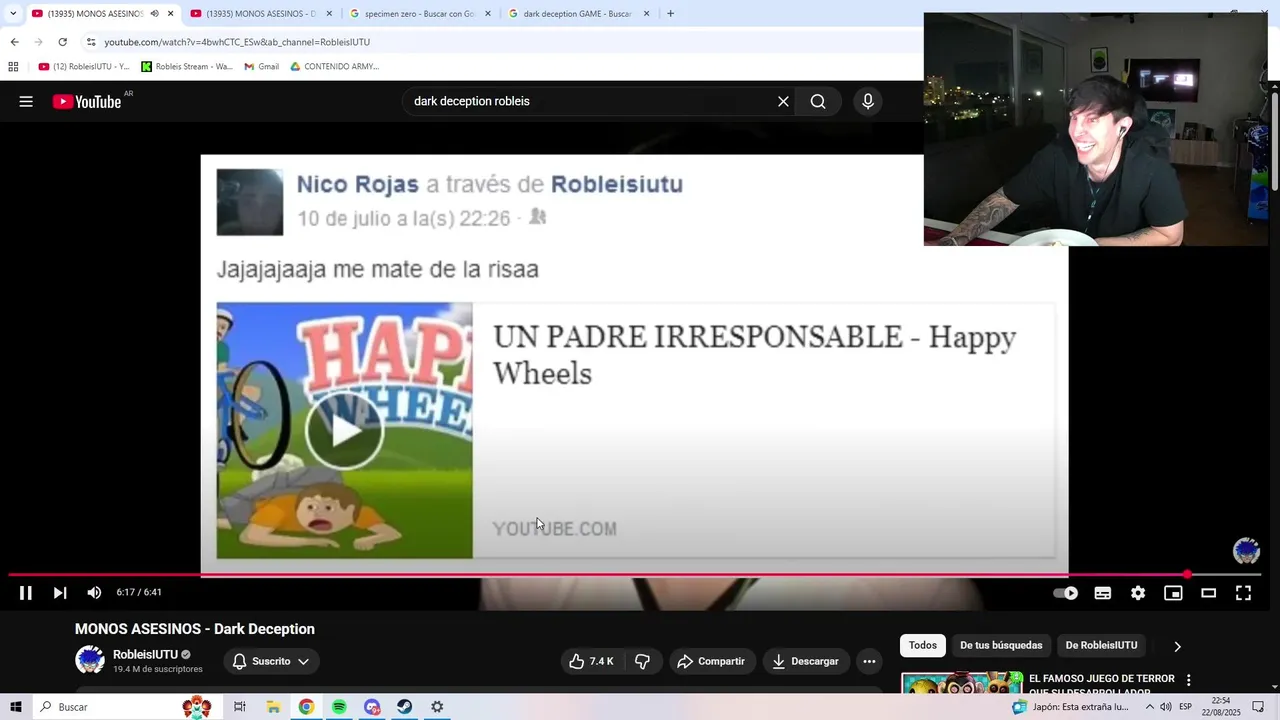Show hidden system tray icons
Image resolution: width=1280 pixels, height=720 pixels.
tap(1149, 707)
